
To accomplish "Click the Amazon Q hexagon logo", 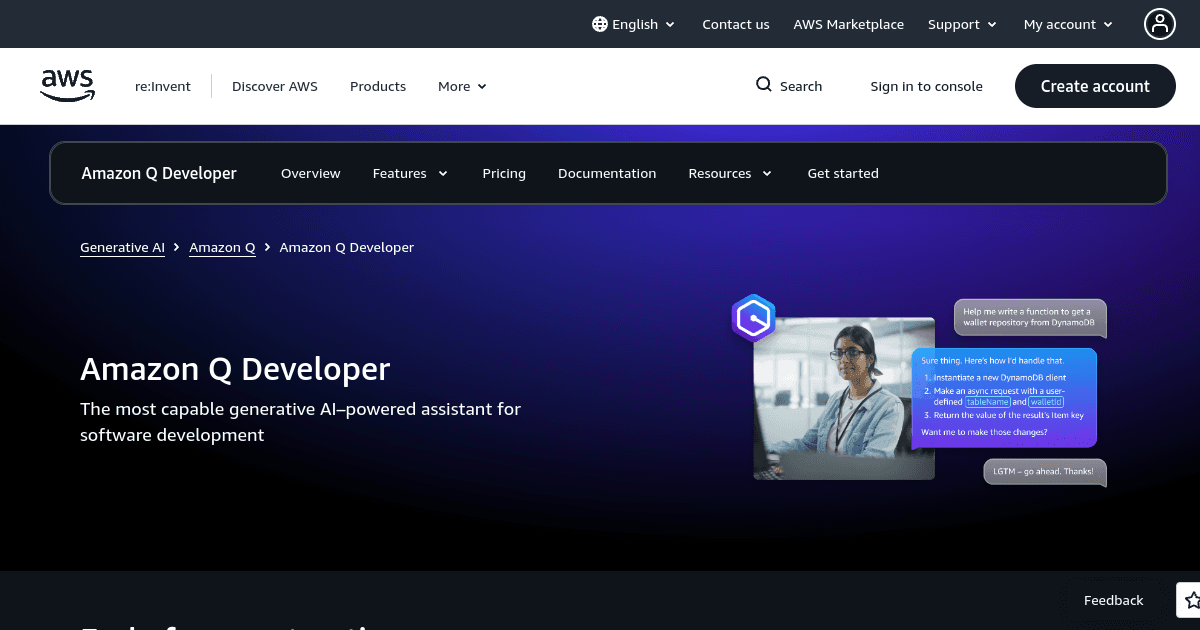I will [x=753, y=318].
